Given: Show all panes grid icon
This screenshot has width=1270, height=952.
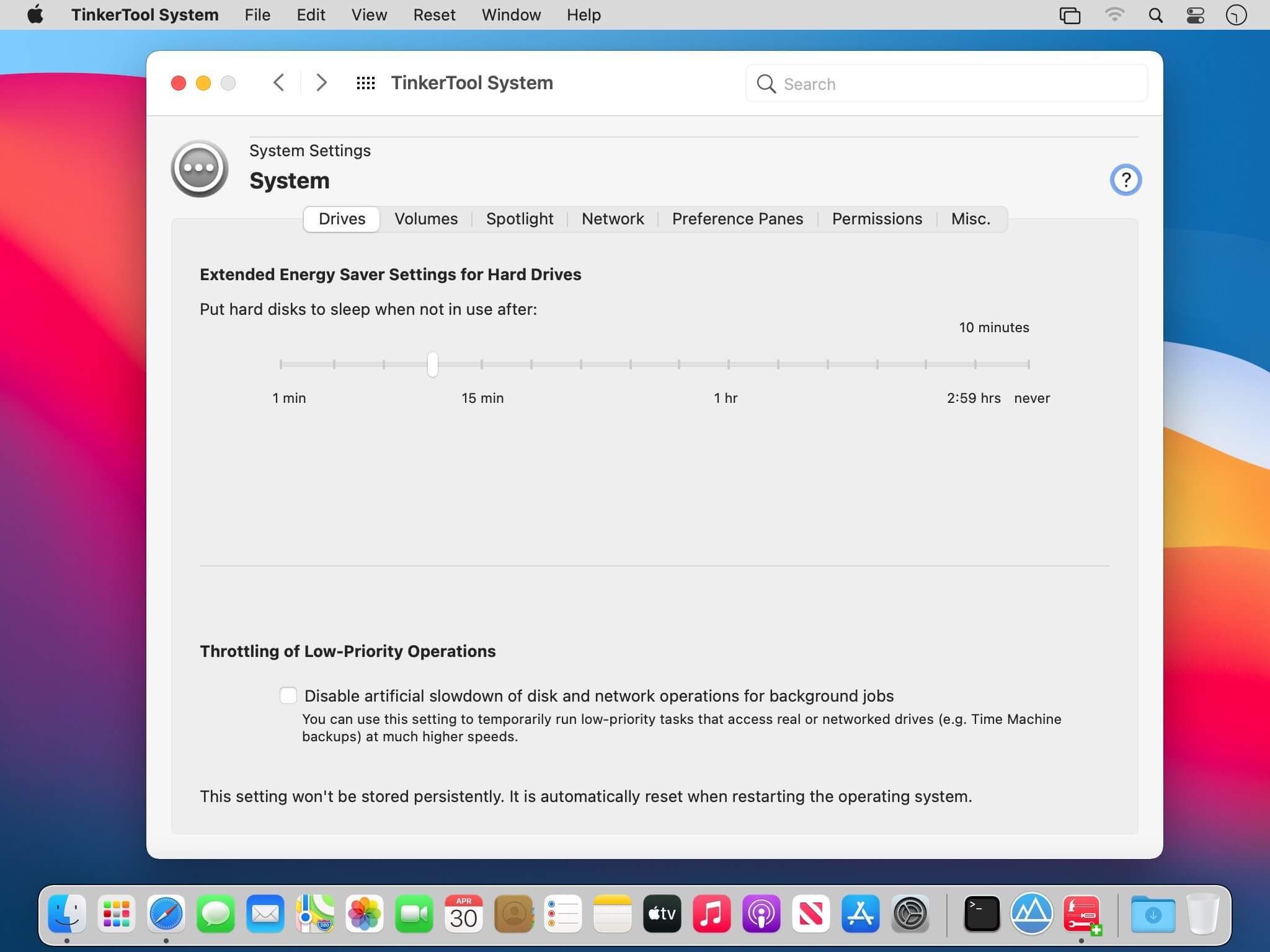Looking at the screenshot, I should pyautogui.click(x=366, y=83).
